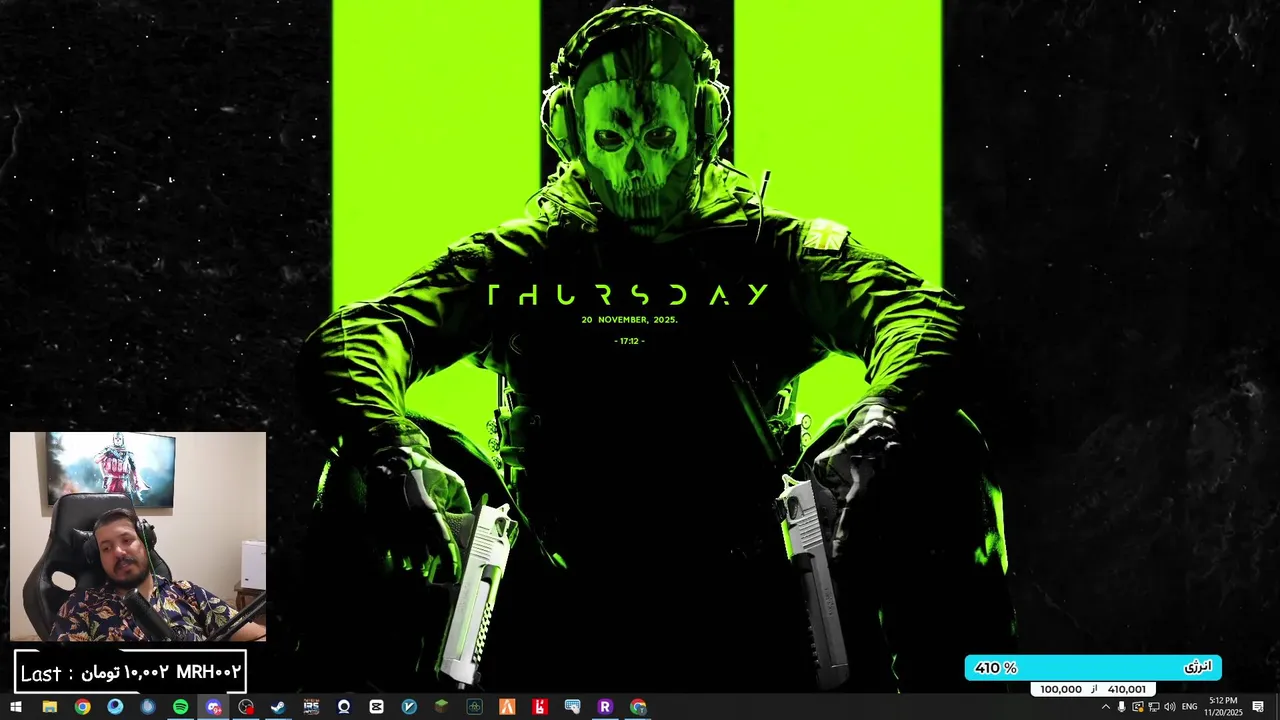Click the energy 410 % progress bar
Image resolution: width=1280 pixels, height=720 pixels.
click(1093, 667)
